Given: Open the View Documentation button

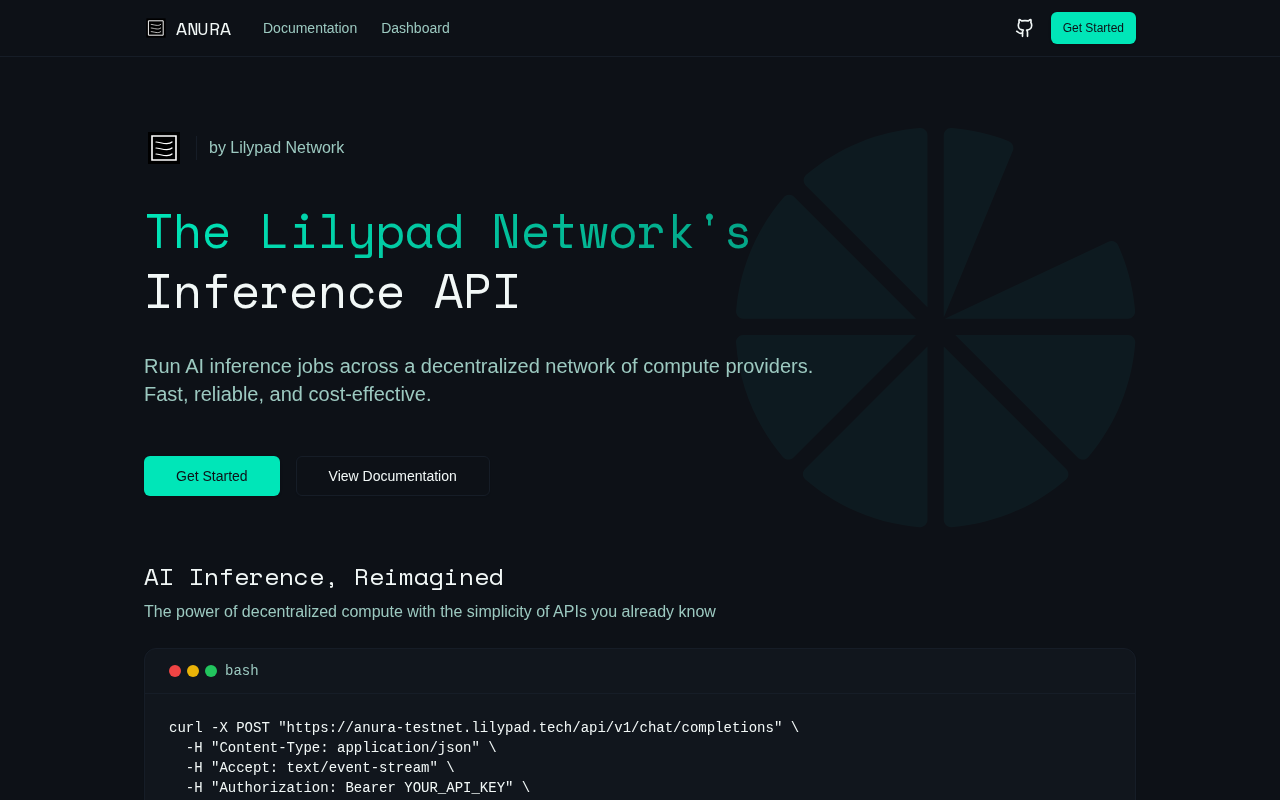Looking at the screenshot, I should [393, 476].
